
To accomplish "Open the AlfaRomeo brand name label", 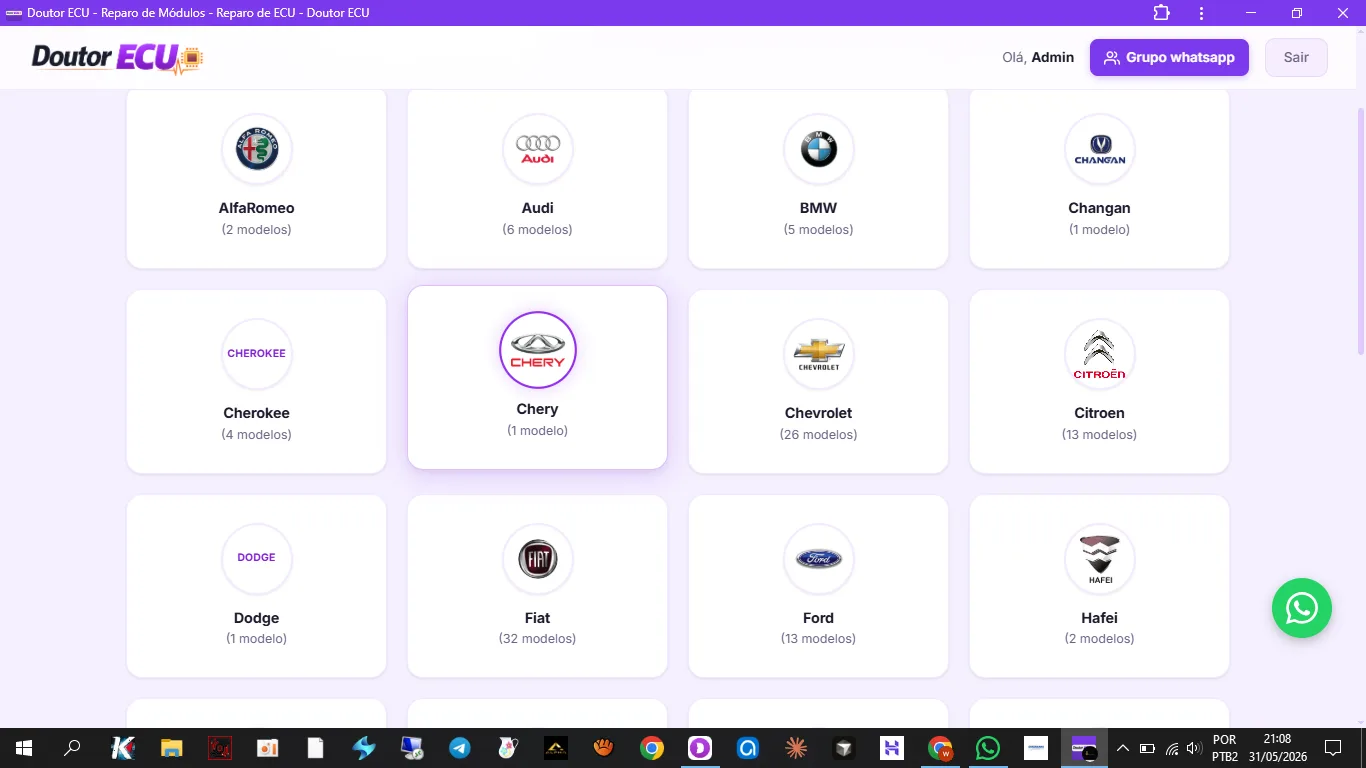I will pyautogui.click(x=257, y=208).
